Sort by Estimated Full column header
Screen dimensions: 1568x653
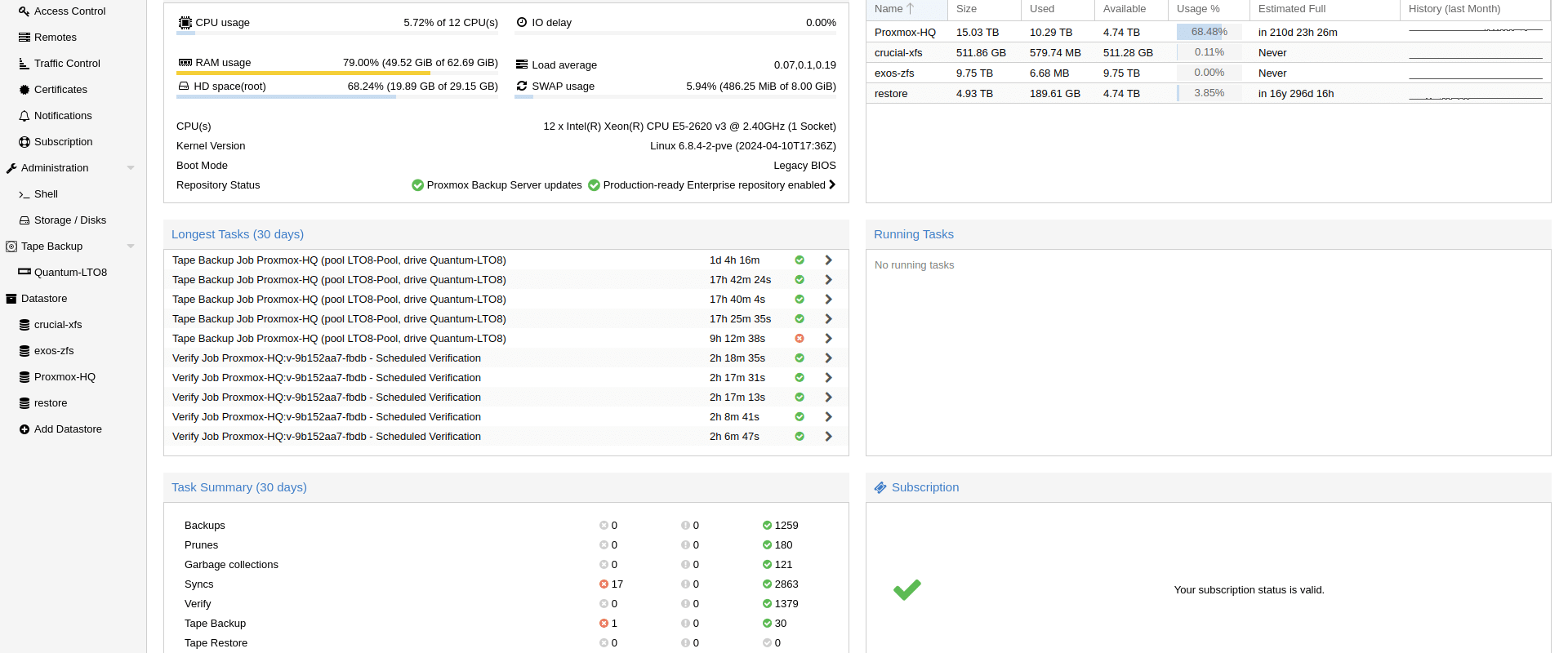click(1325, 9)
